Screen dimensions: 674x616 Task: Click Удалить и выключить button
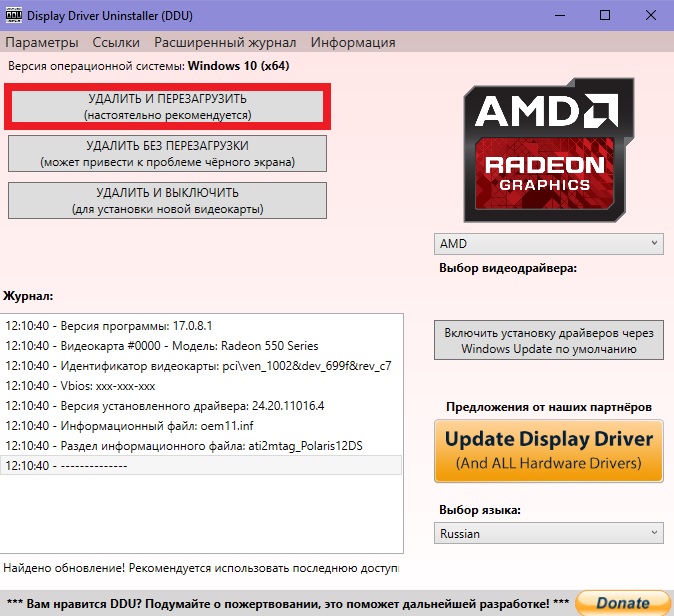click(x=167, y=200)
